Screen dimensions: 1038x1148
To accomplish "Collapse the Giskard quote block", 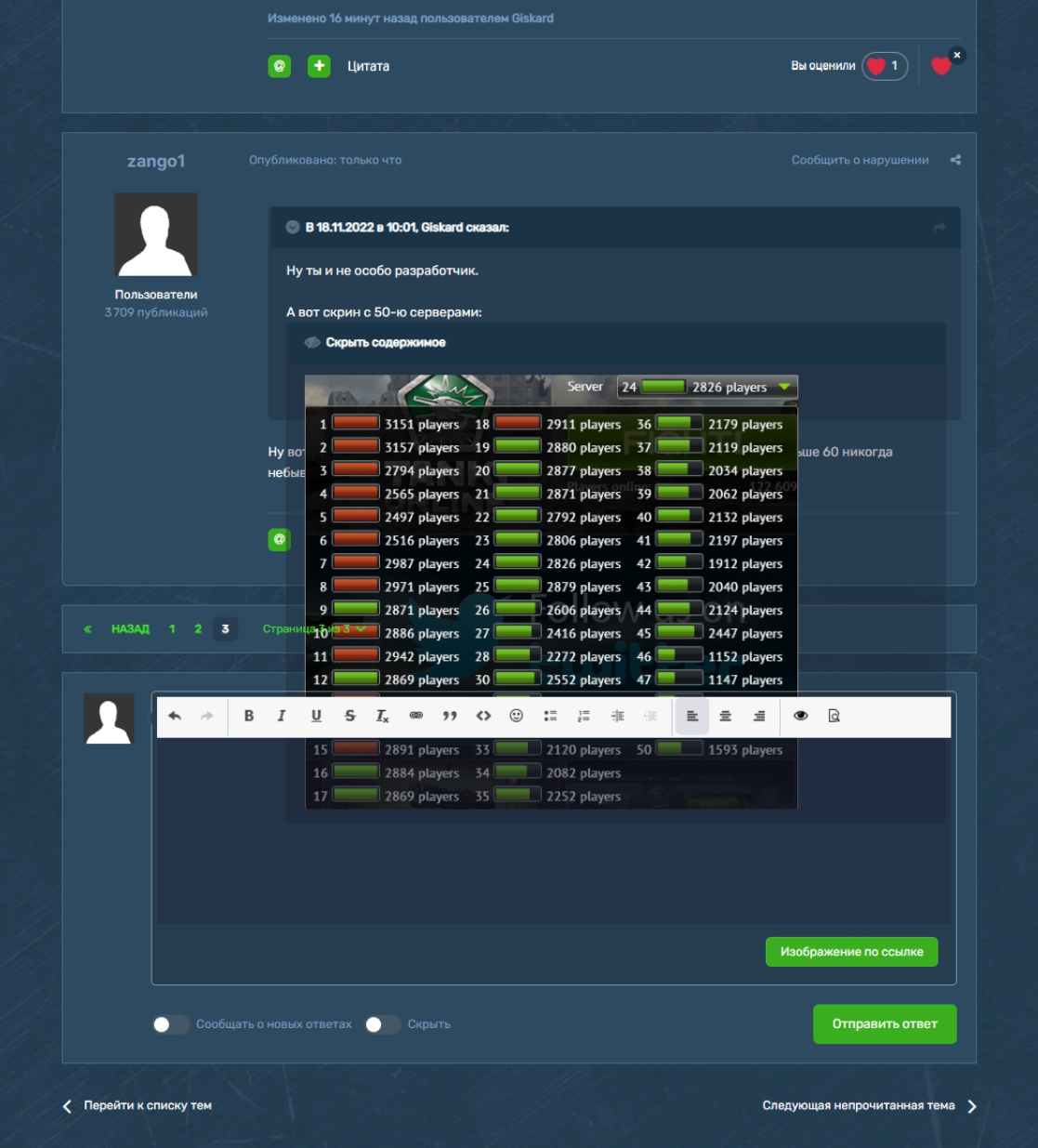I will (x=293, y=227).
